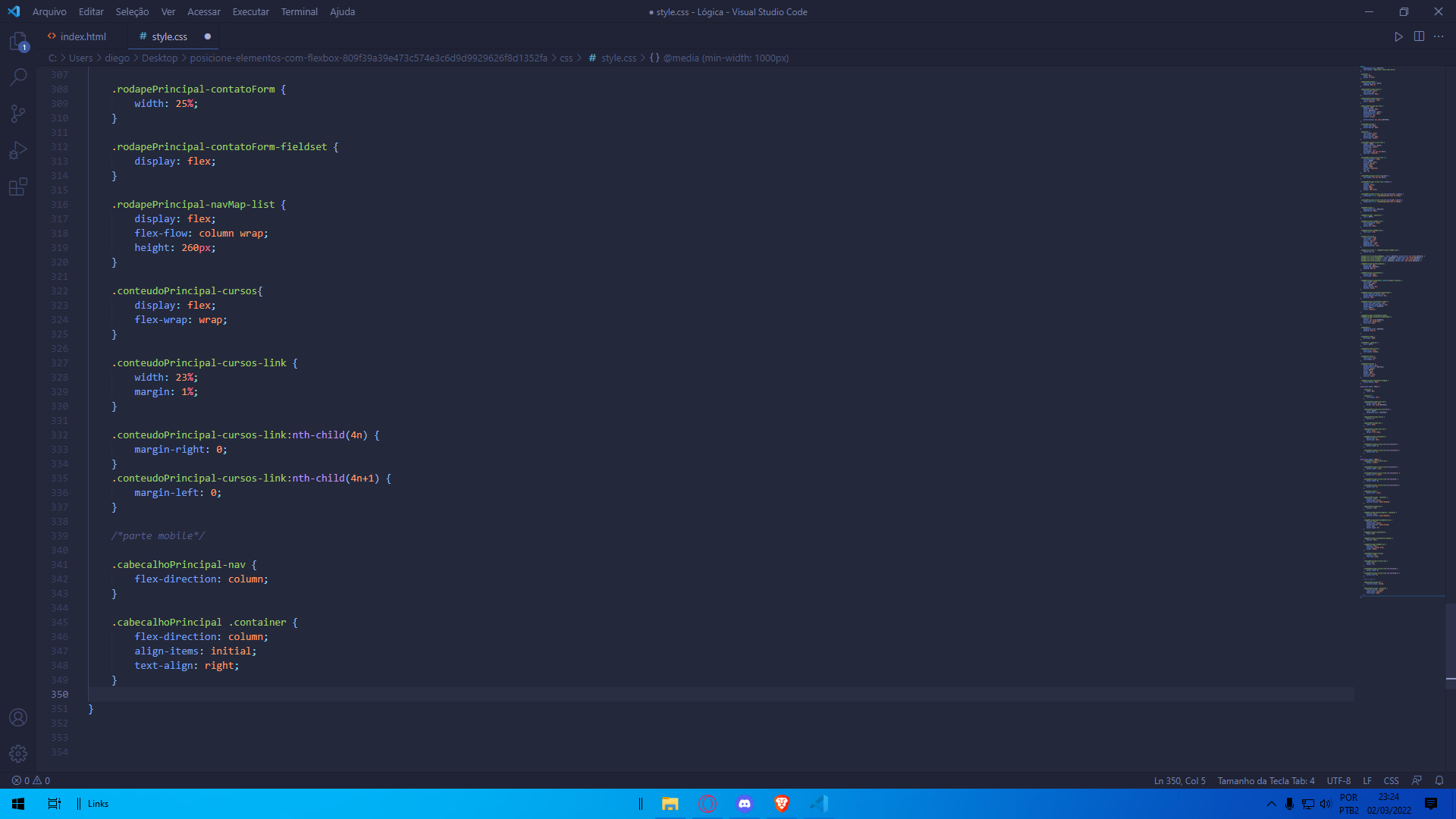Place cursor on empty line 350

[x=720, y=694]
